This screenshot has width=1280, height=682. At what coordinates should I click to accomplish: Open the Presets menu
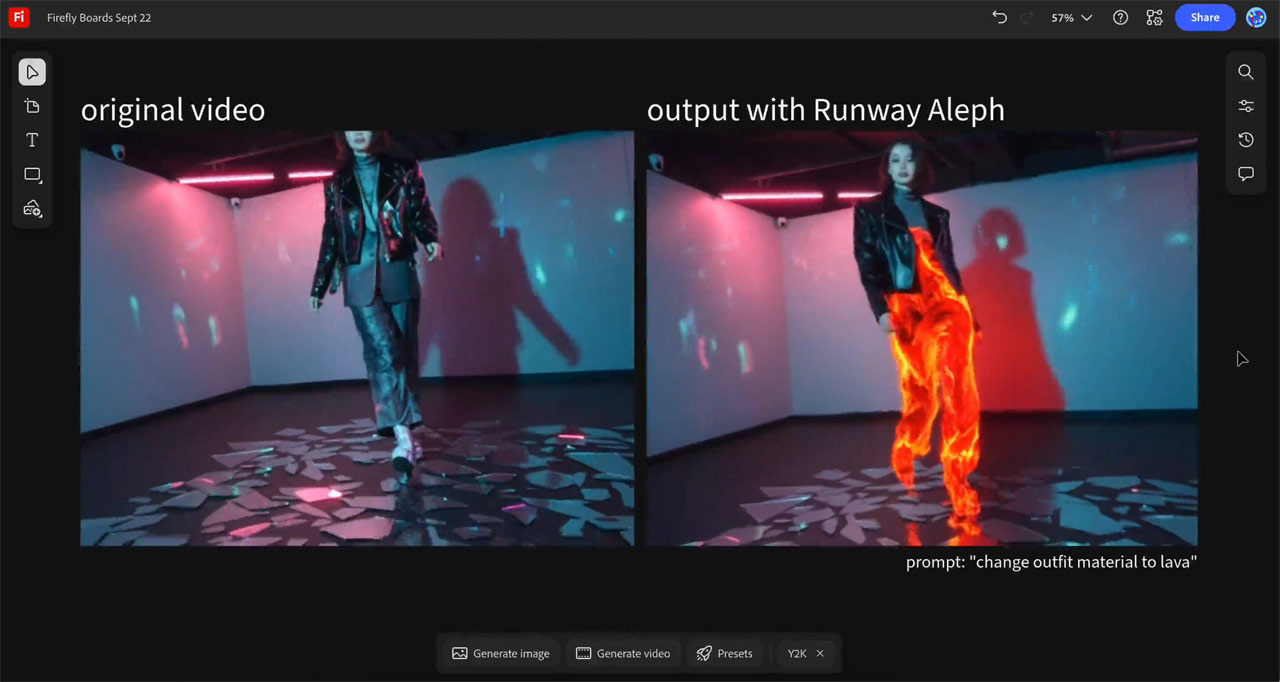pyautogui.click(x=724, y=653)
